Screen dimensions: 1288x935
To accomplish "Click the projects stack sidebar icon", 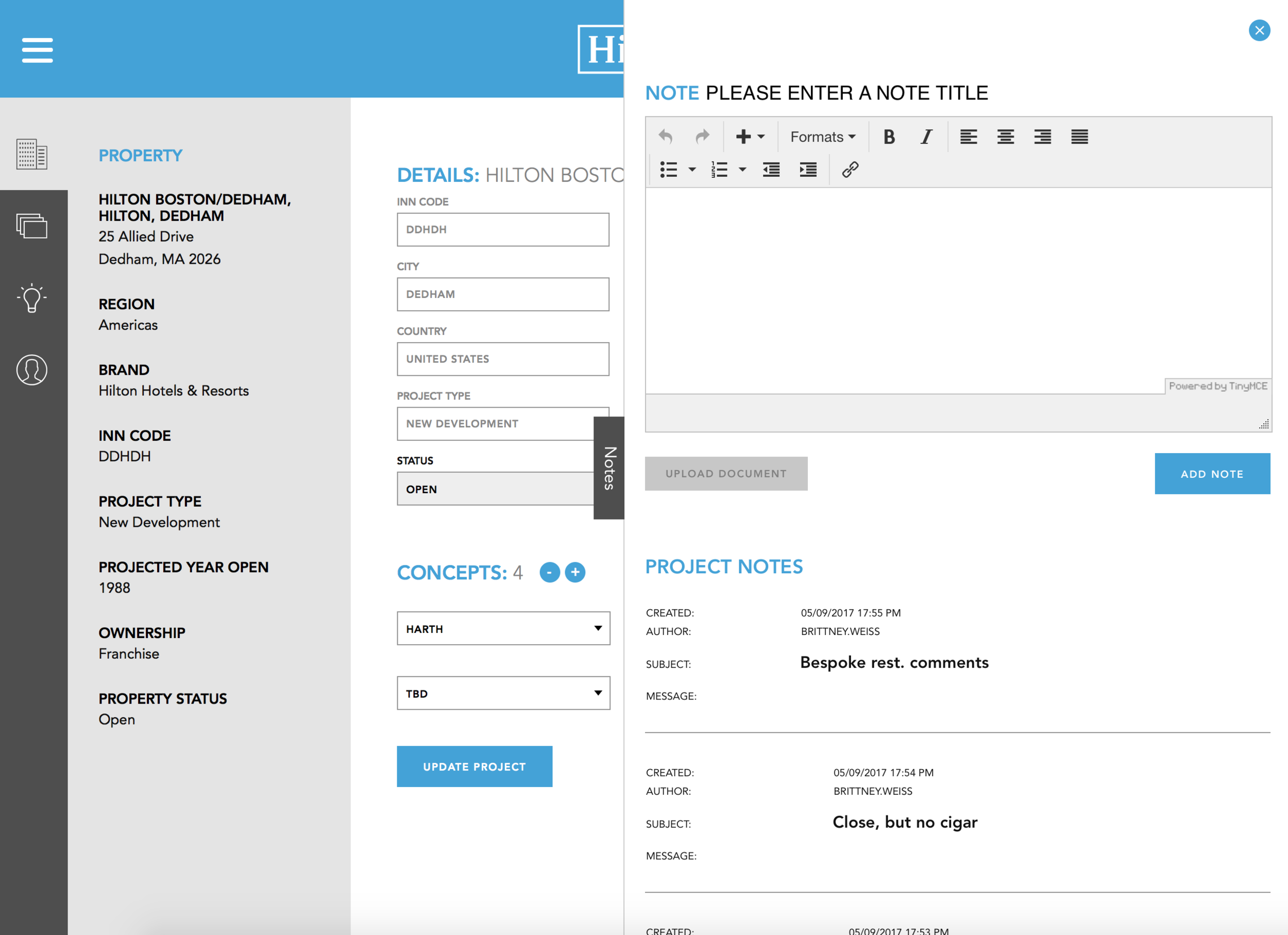I will tap(32, 226).
